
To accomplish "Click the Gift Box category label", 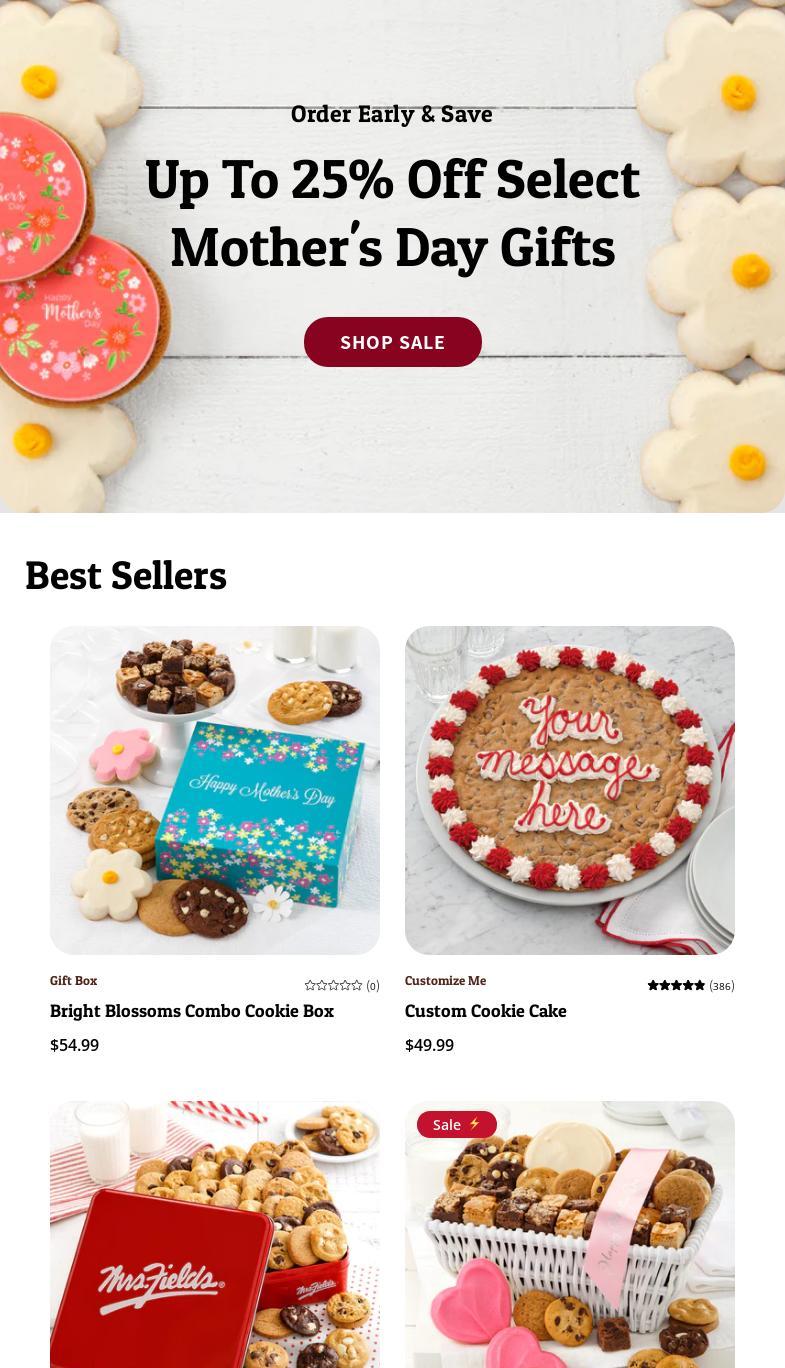I will point(74,981).
